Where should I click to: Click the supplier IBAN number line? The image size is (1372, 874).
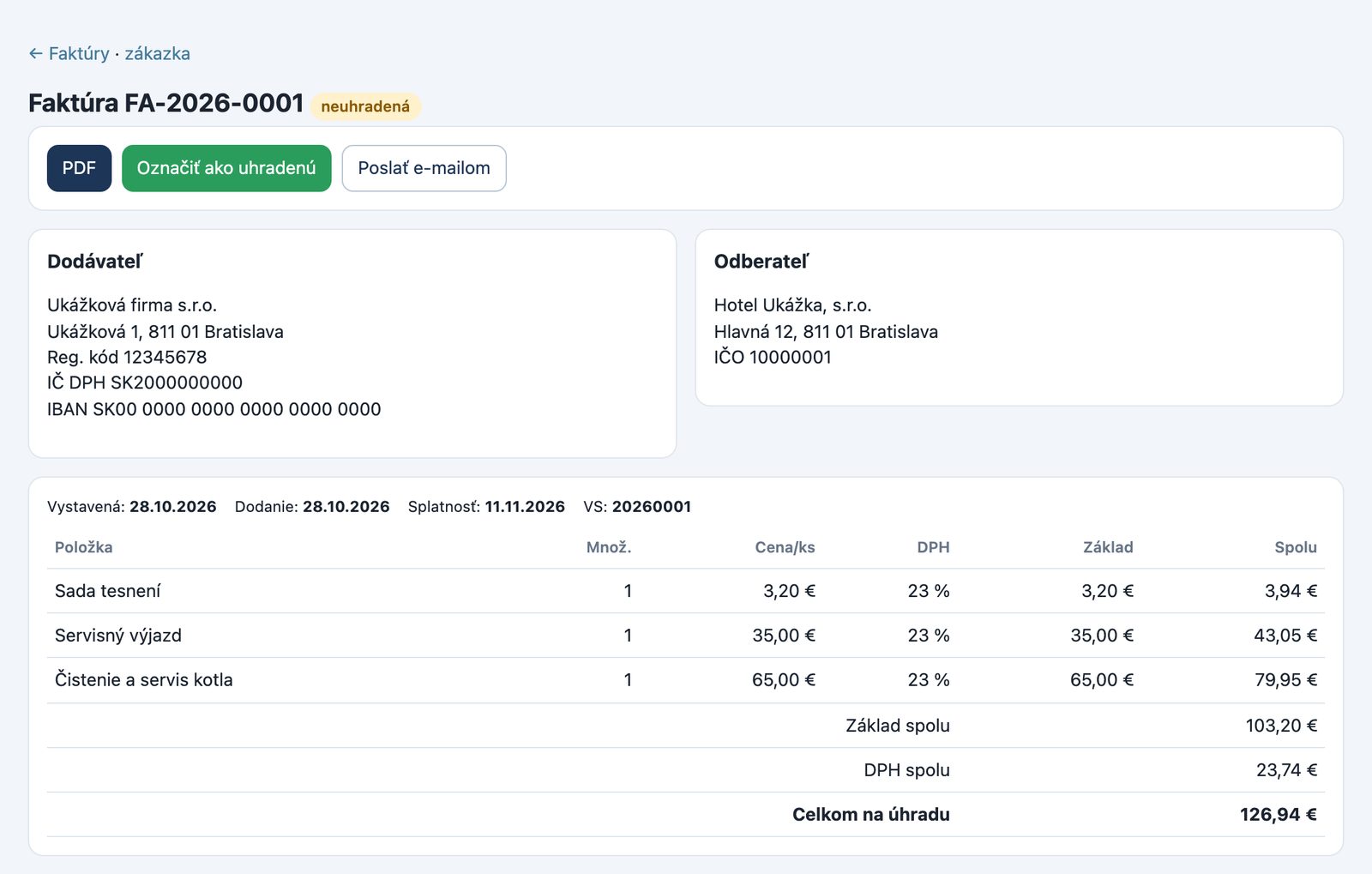coord(214,409)
